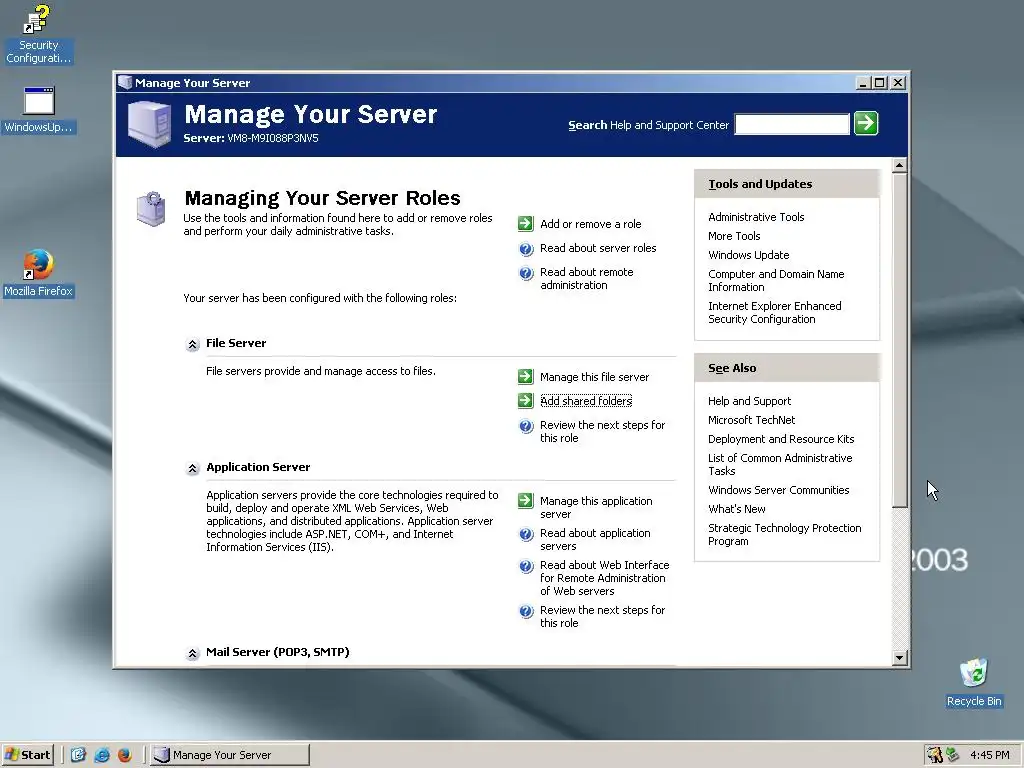Open Read about Web Interface for Remote Administration

click(x=604, y=578)
